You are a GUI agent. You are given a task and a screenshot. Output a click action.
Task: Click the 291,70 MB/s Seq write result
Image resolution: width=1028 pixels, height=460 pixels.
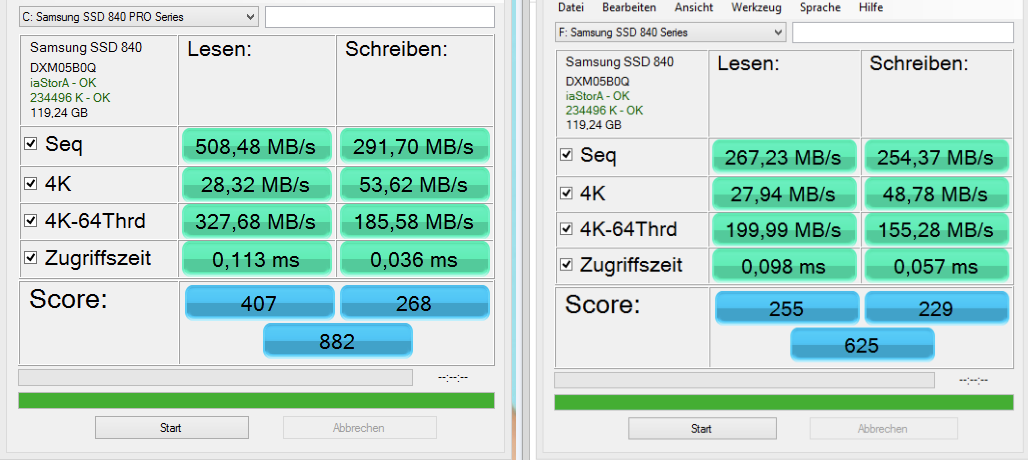coord(414,146)
